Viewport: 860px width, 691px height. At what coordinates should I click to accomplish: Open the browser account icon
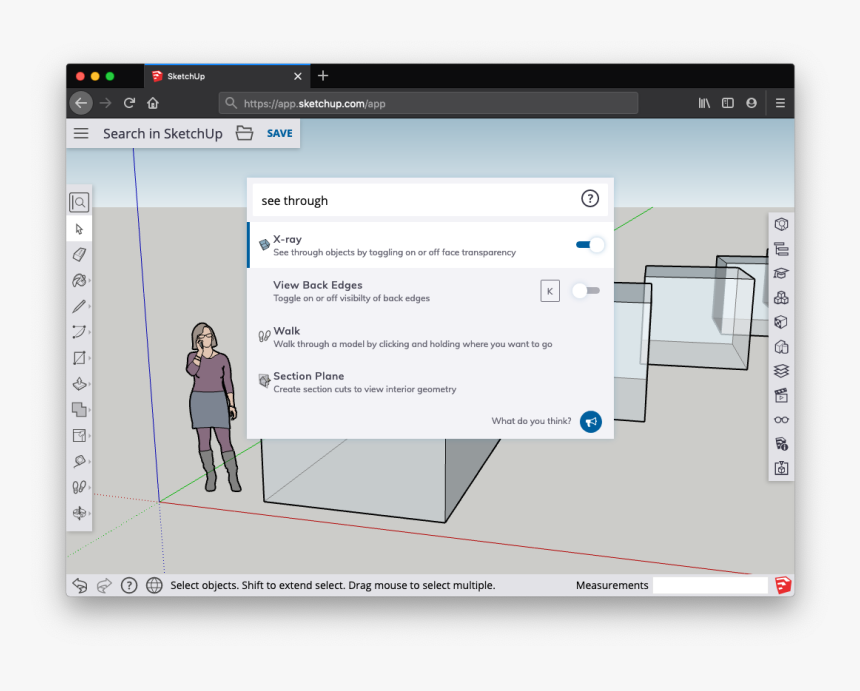pos(751,103)
